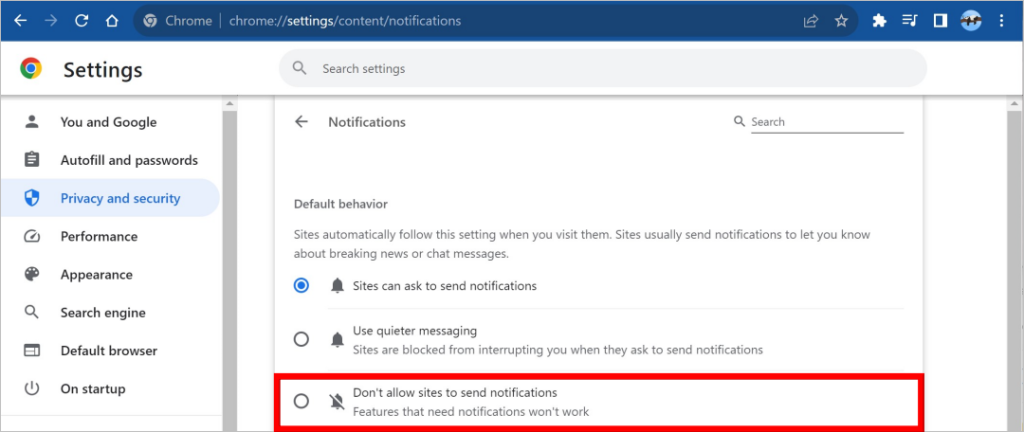
Task: Click the address bar URL
Action: (345, 21)
